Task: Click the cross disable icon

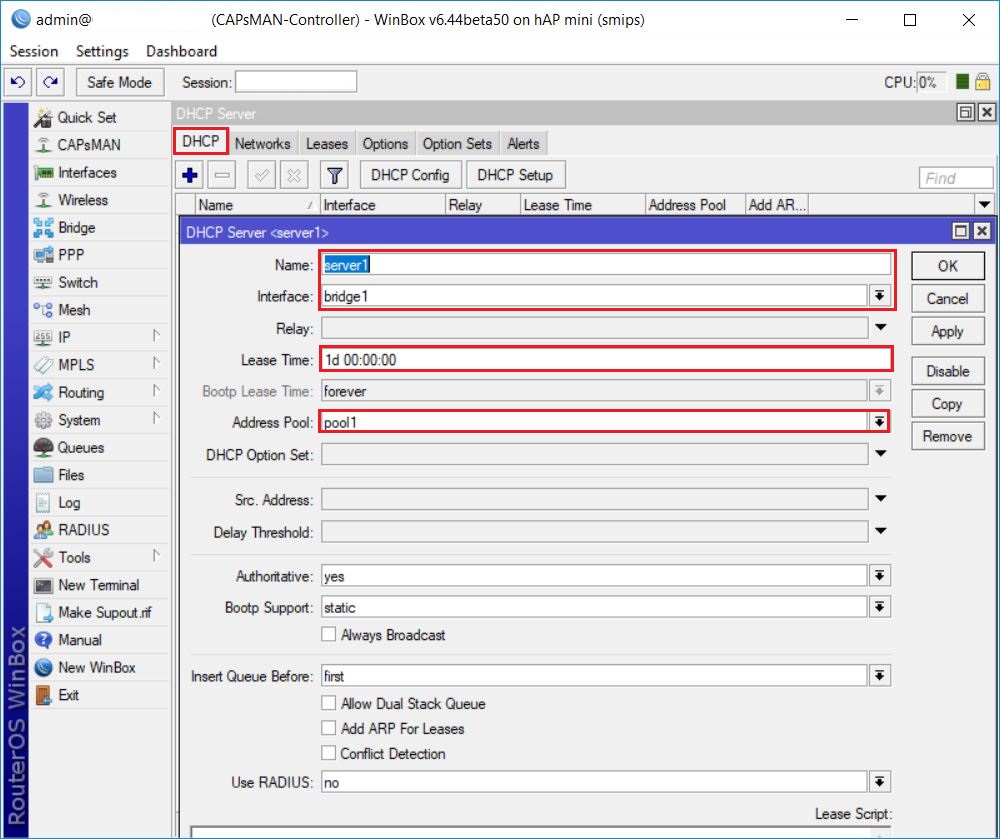Action: 294,175
